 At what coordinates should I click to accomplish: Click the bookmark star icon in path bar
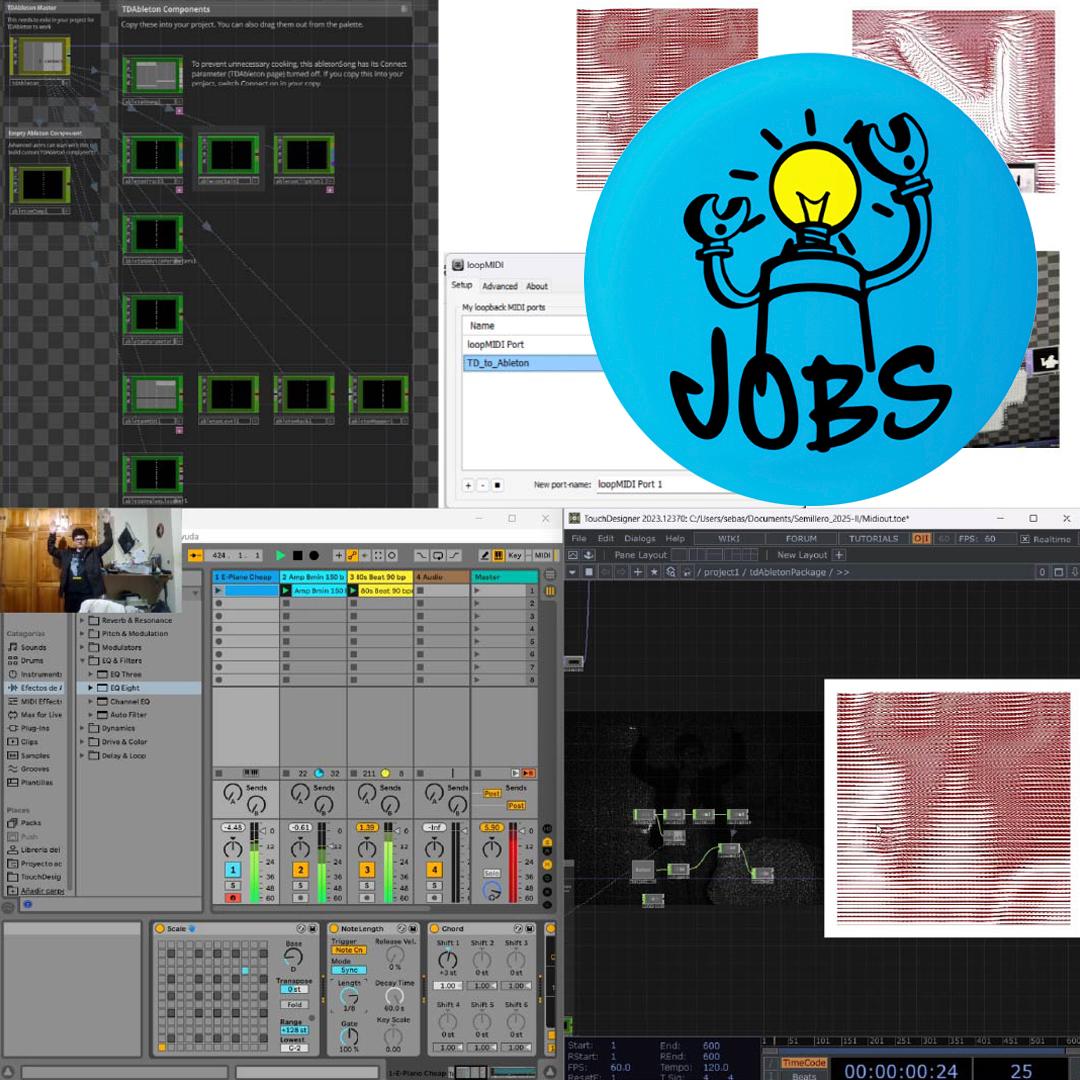coord(654,572)
